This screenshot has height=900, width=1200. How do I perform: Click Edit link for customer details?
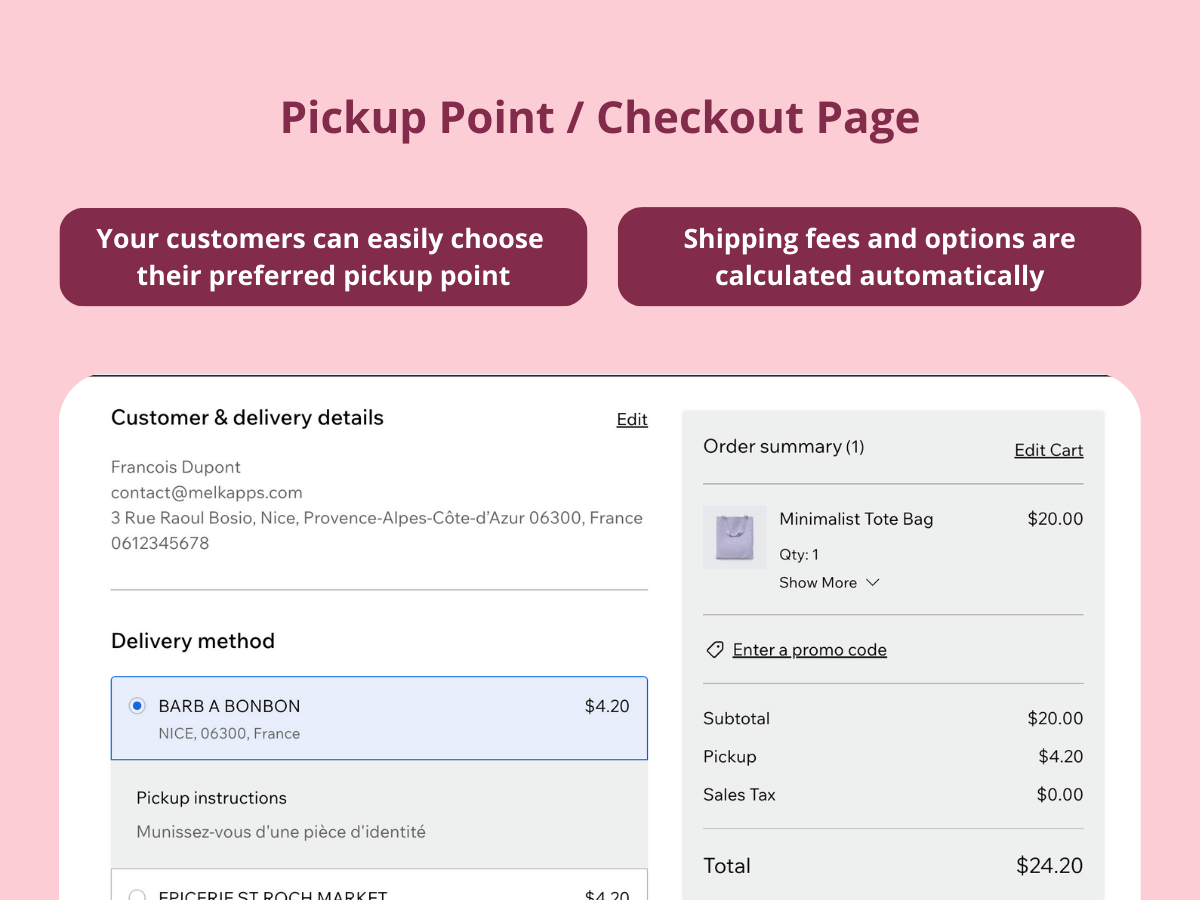(x=632, y=420)
